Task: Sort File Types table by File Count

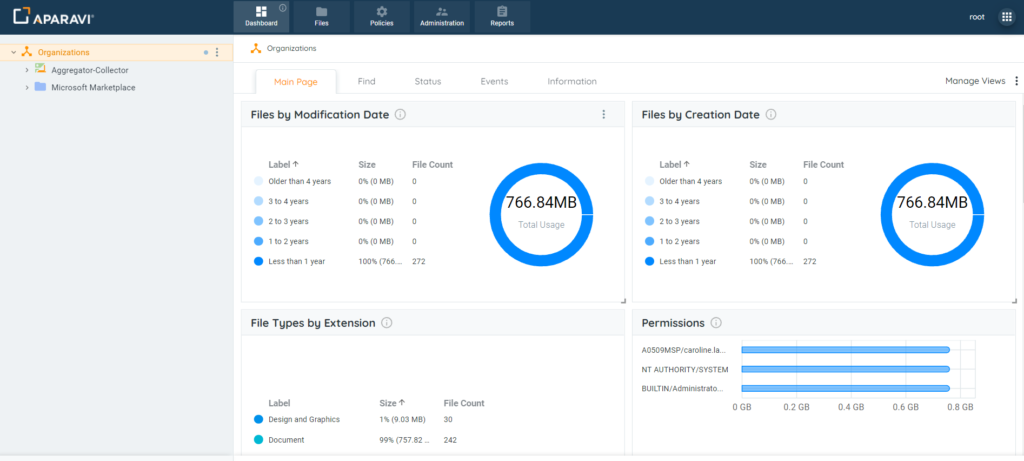Action: [464, 403]
